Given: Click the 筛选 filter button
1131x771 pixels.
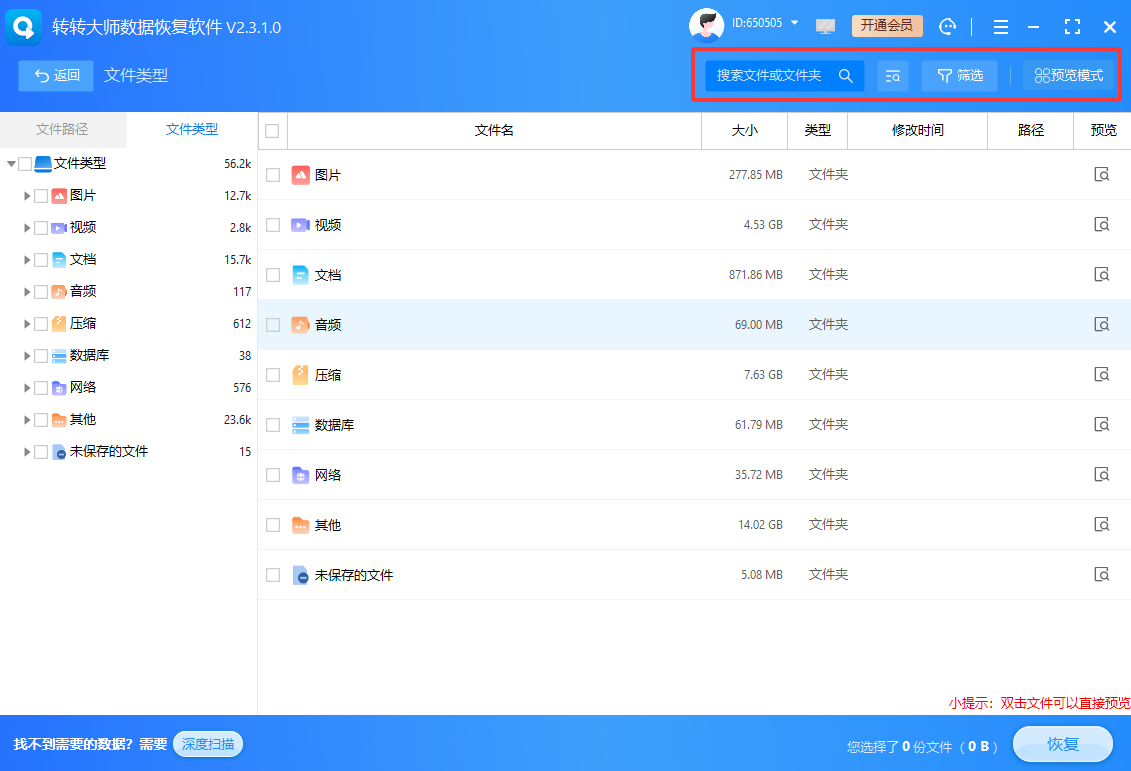Looking at the screenshot, I should pyautogui.click(x=959, y=76).
